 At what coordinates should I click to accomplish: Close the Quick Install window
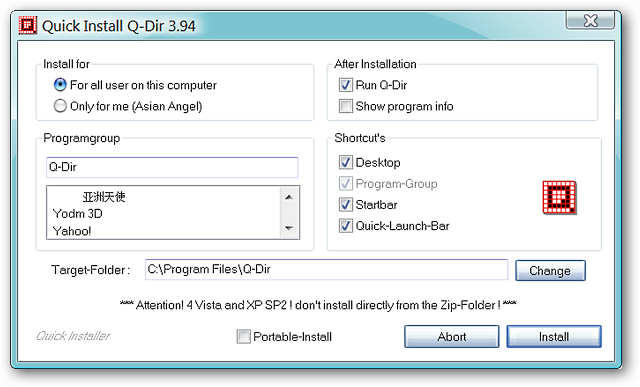coord(590,20)
